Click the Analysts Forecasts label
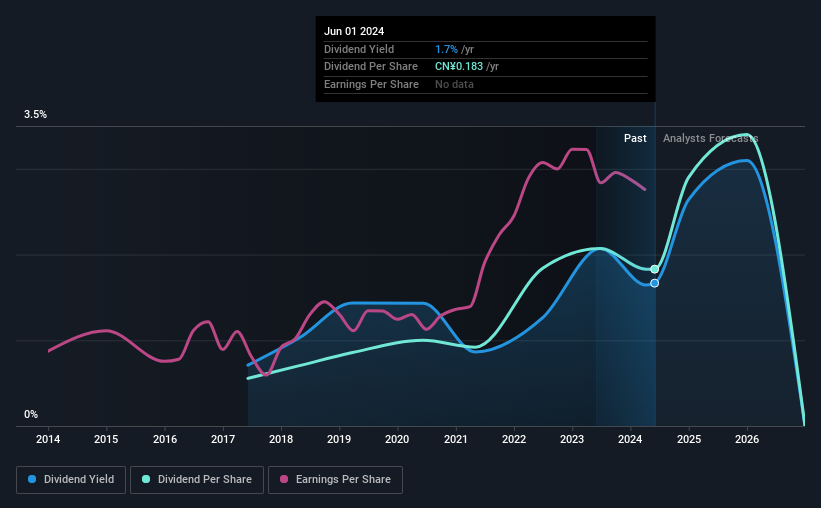Viewport: 821px width, 508px height. pos(711,138)
